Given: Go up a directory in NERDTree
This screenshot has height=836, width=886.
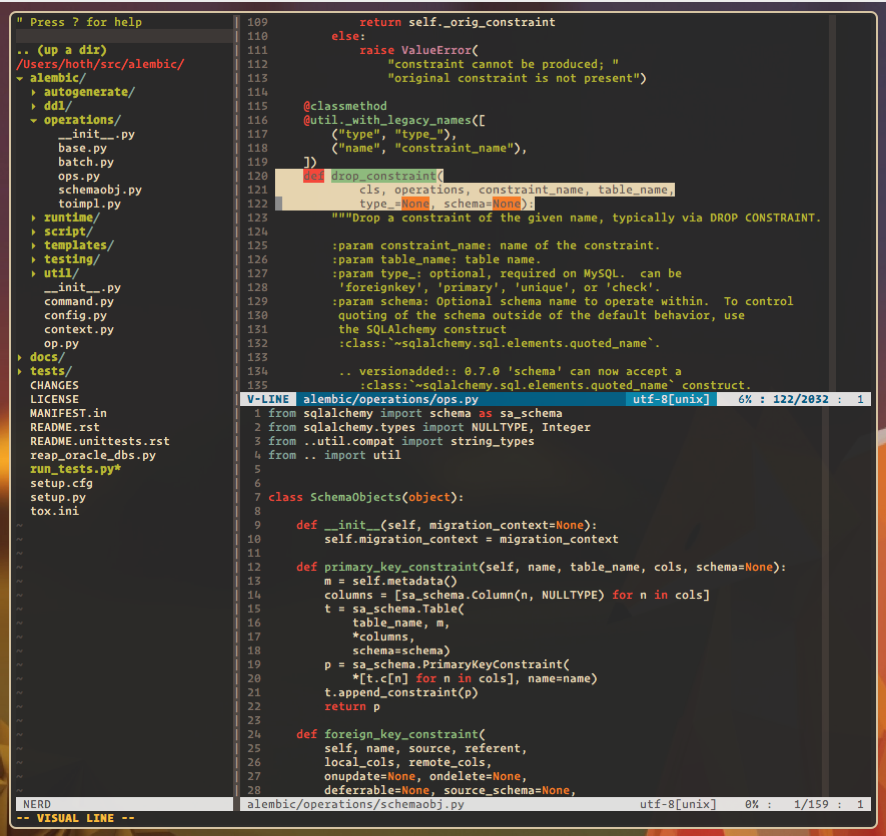Looking at the screenshot, I should 62,50.
